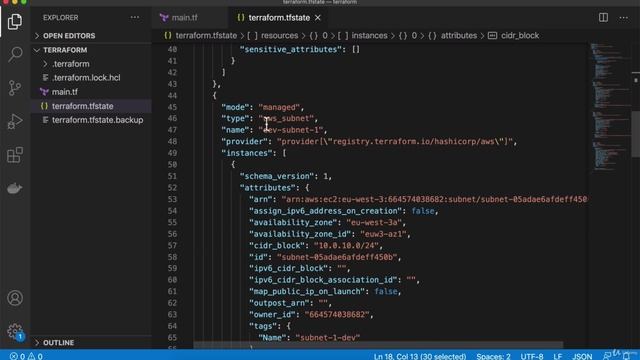Open terraform.tfstate.backup in the explorer
Screen dimensions: 640x360
(x=97, y=120)
